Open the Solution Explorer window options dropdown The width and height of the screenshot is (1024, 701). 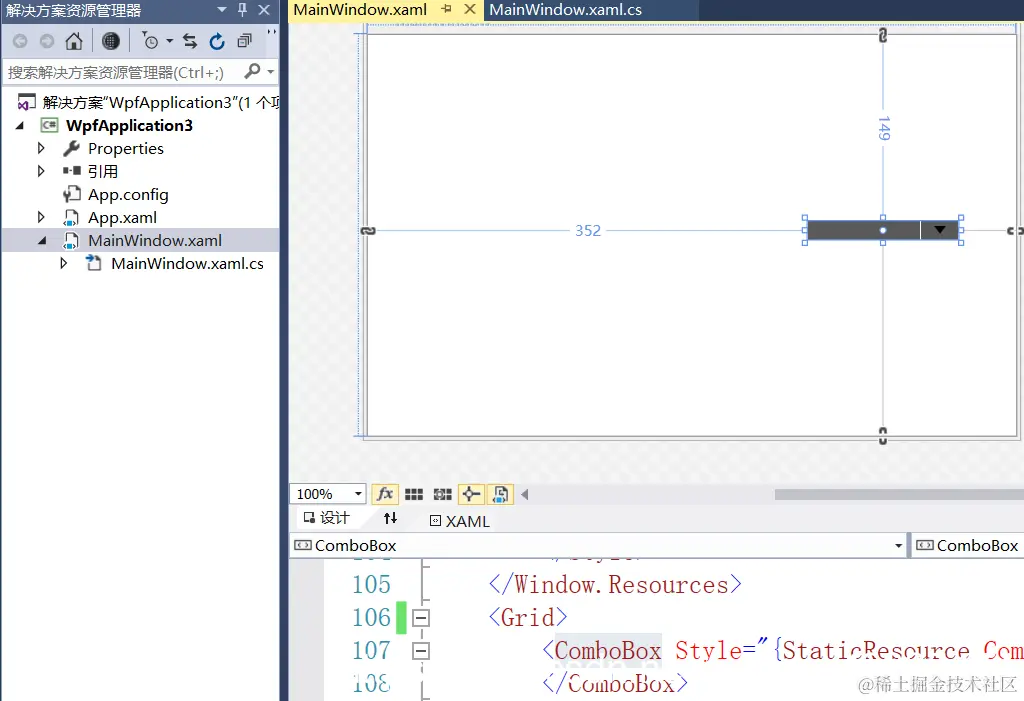point(222,10)
